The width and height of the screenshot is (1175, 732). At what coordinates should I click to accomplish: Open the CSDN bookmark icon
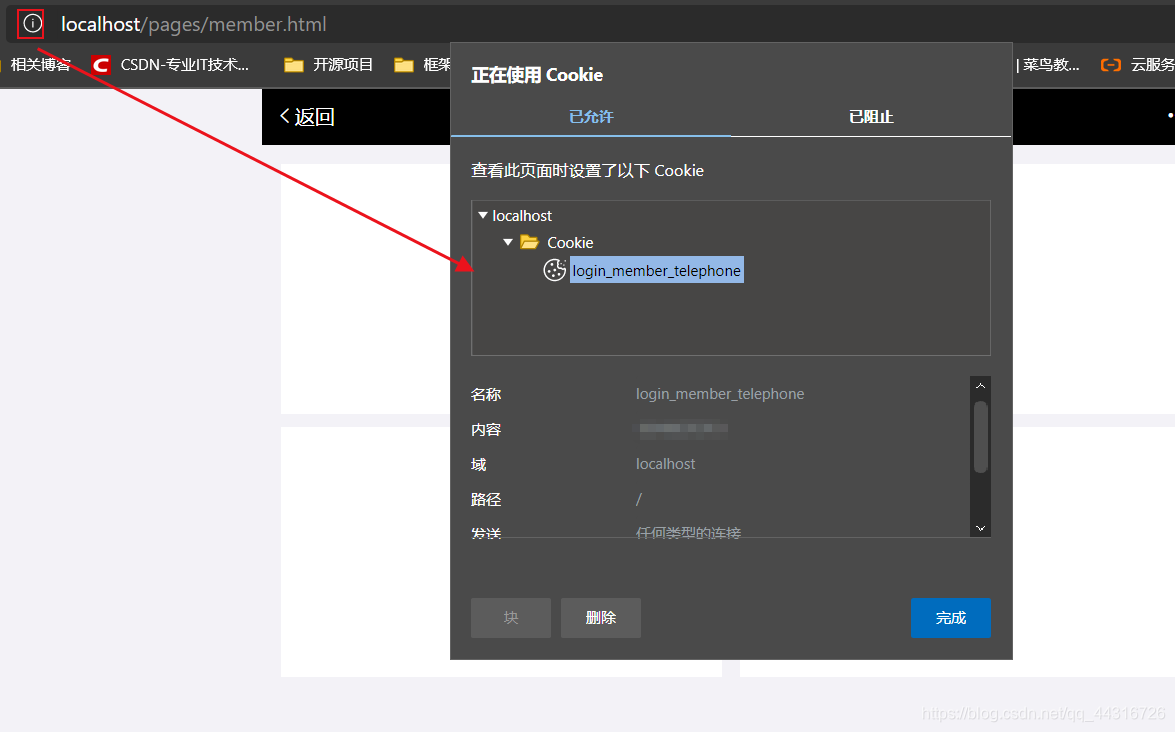click(x=100, y=65)
